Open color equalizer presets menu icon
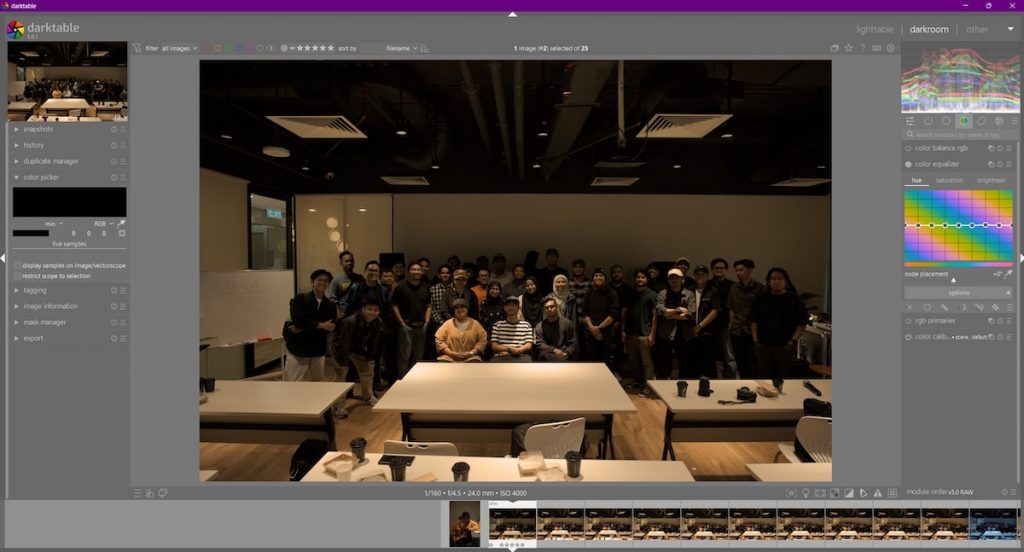Image resolution: width=1024 pixels, height=552 pixels. click(1010, 164)
